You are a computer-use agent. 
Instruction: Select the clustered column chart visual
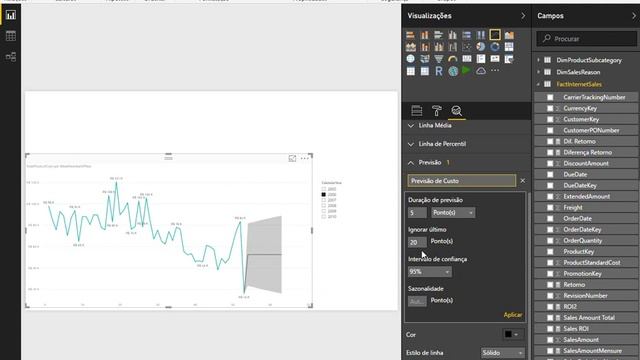(453, 35)
